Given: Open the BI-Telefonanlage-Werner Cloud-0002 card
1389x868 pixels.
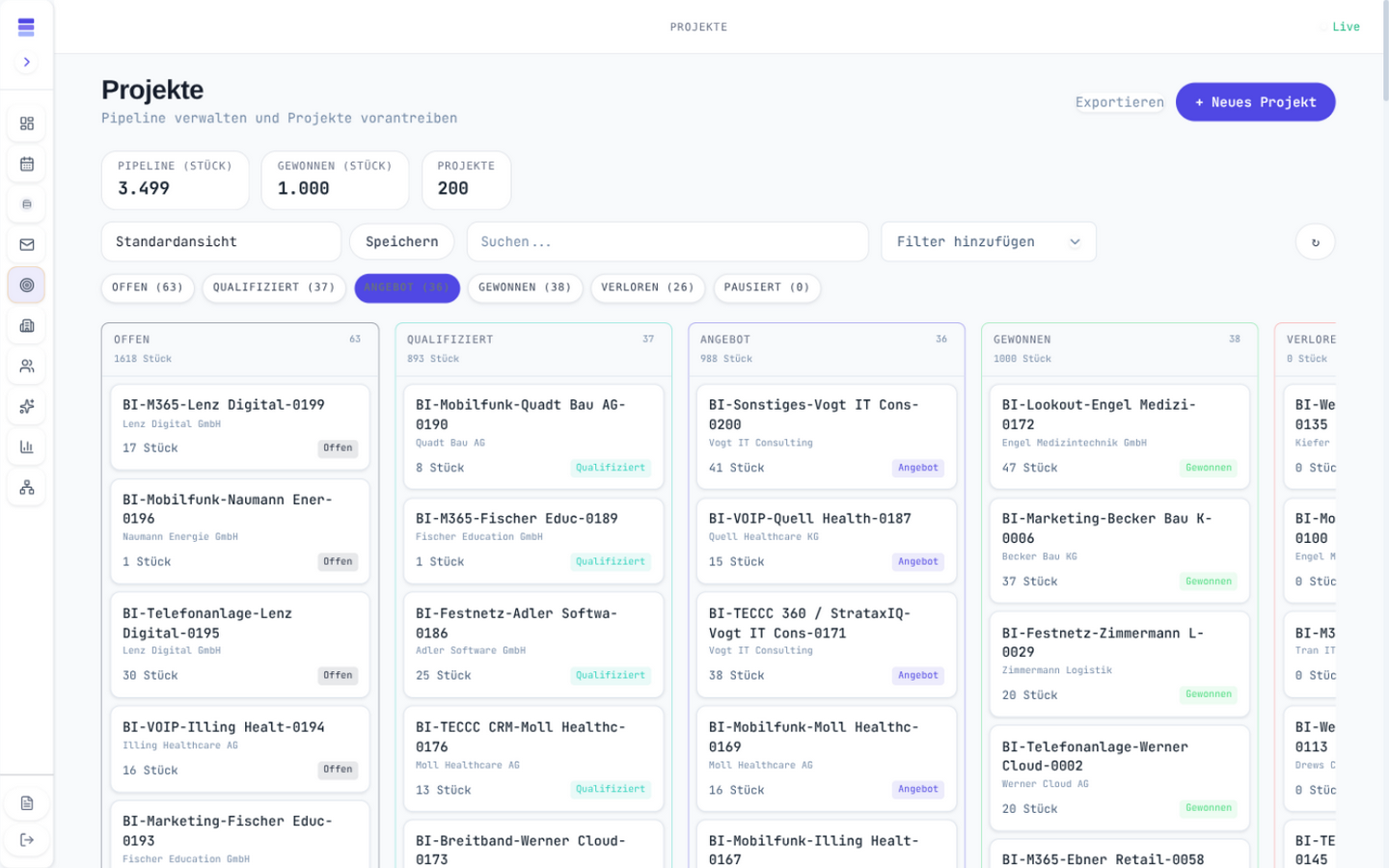Looking at the screenshot, I should click(x=1120, y=778).
